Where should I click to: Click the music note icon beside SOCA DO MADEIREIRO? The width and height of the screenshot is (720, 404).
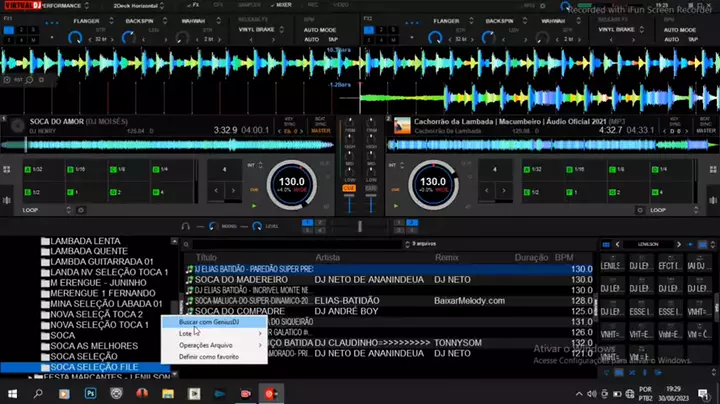point(190,281)
